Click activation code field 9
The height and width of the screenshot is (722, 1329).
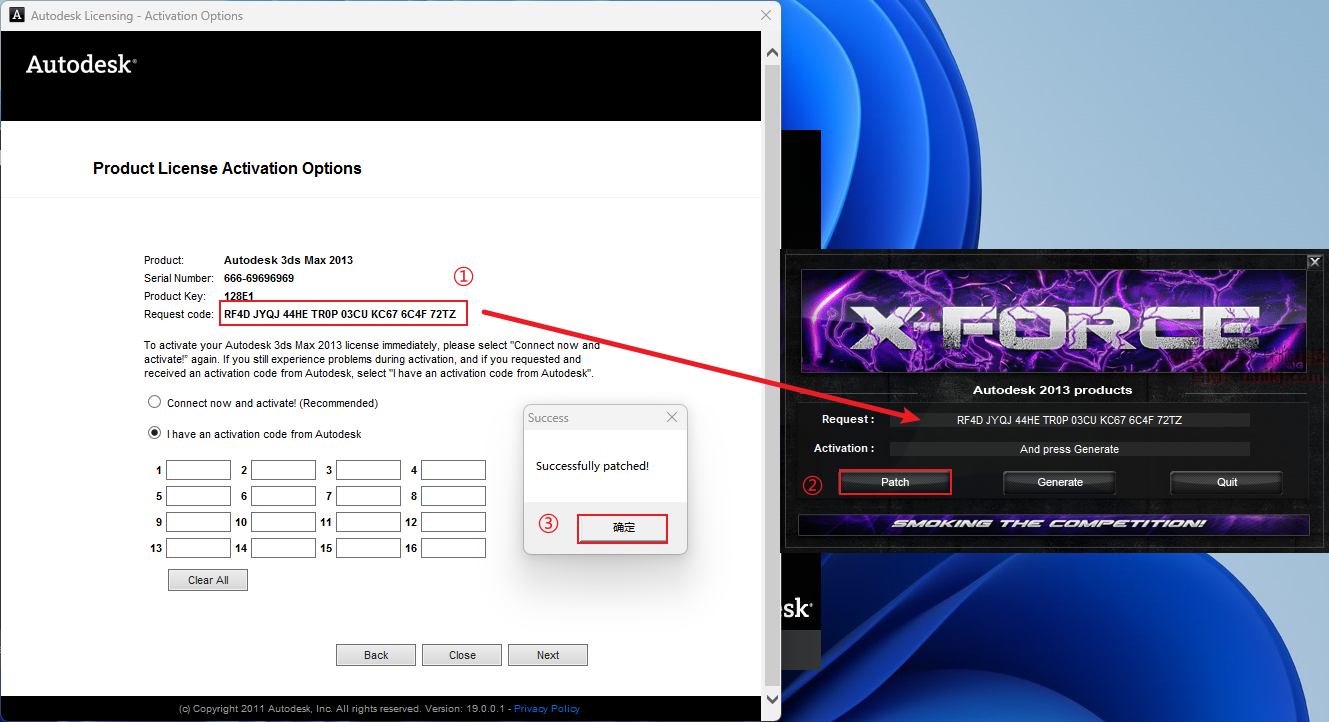198,522
